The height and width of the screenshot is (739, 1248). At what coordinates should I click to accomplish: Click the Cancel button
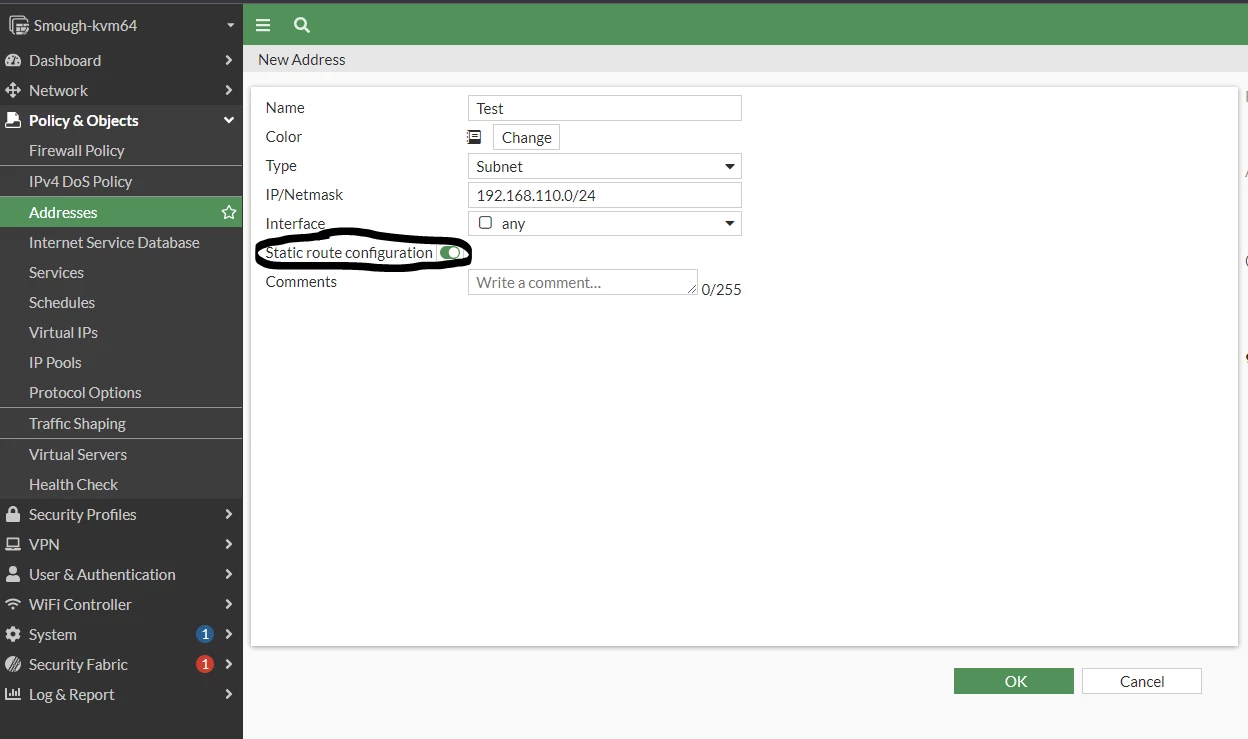pos(1142,681)
